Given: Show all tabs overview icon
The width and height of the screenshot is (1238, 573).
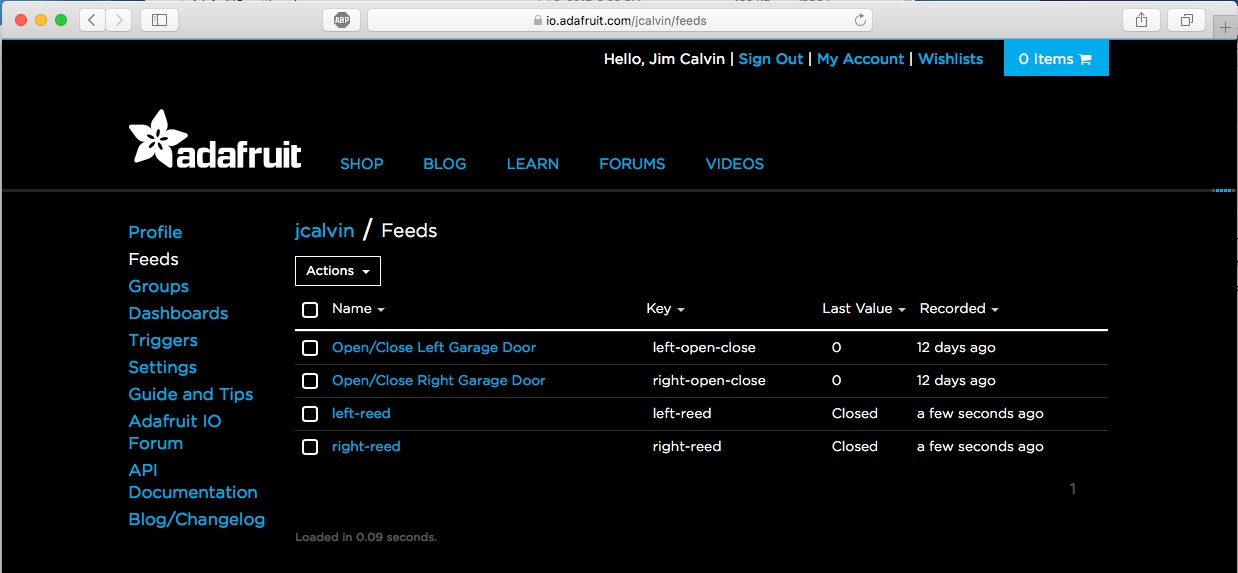Looking at the screenshot, I should (1187, 20).
